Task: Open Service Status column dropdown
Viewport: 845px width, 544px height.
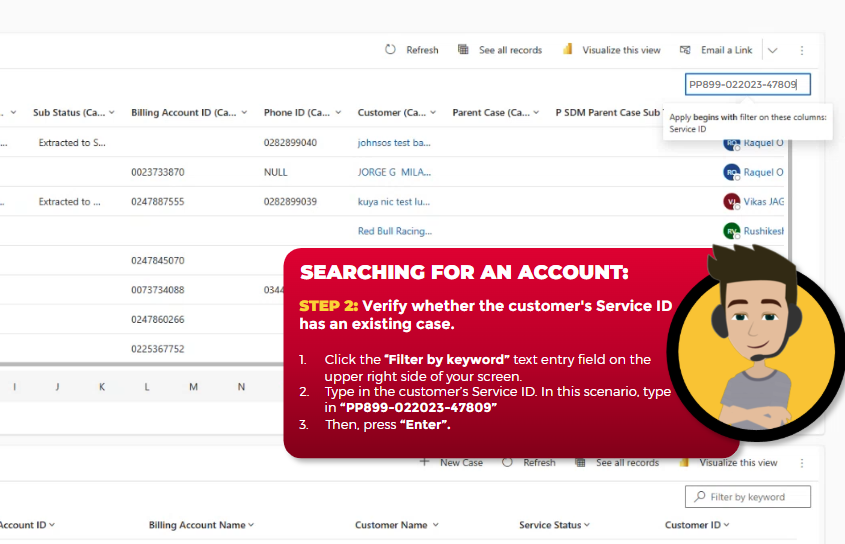Action: [x=586, y=525]
